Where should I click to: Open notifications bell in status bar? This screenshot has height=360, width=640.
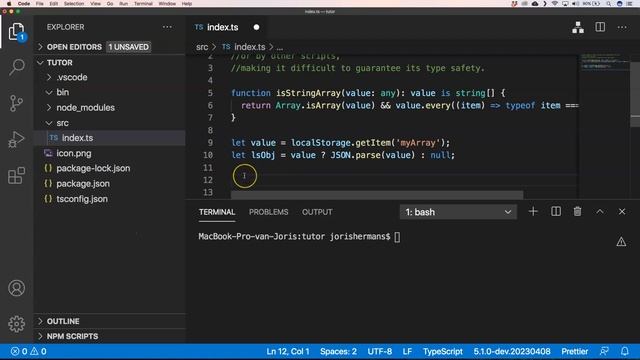[624, 351]
